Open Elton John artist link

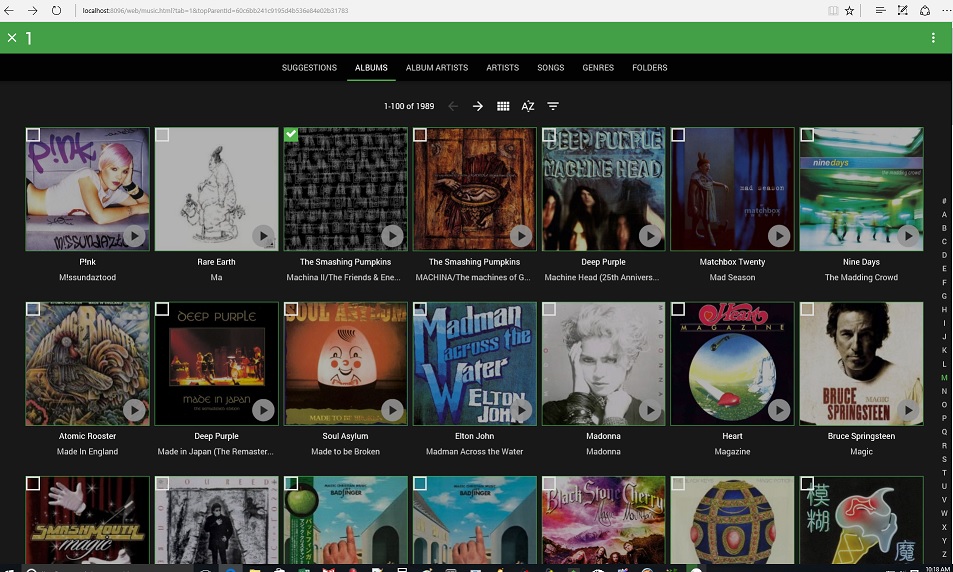[475, 436]
